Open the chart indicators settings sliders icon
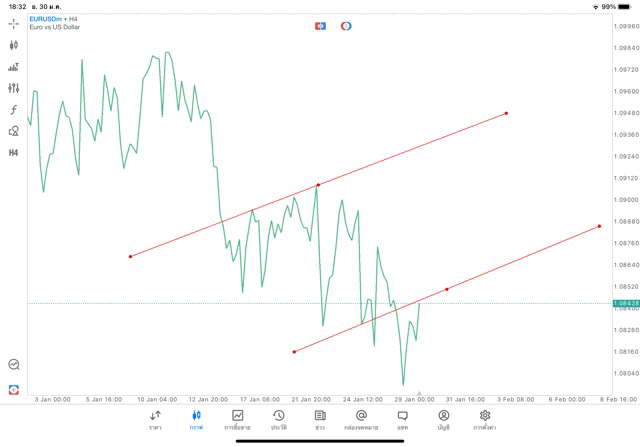 (13, 88)
